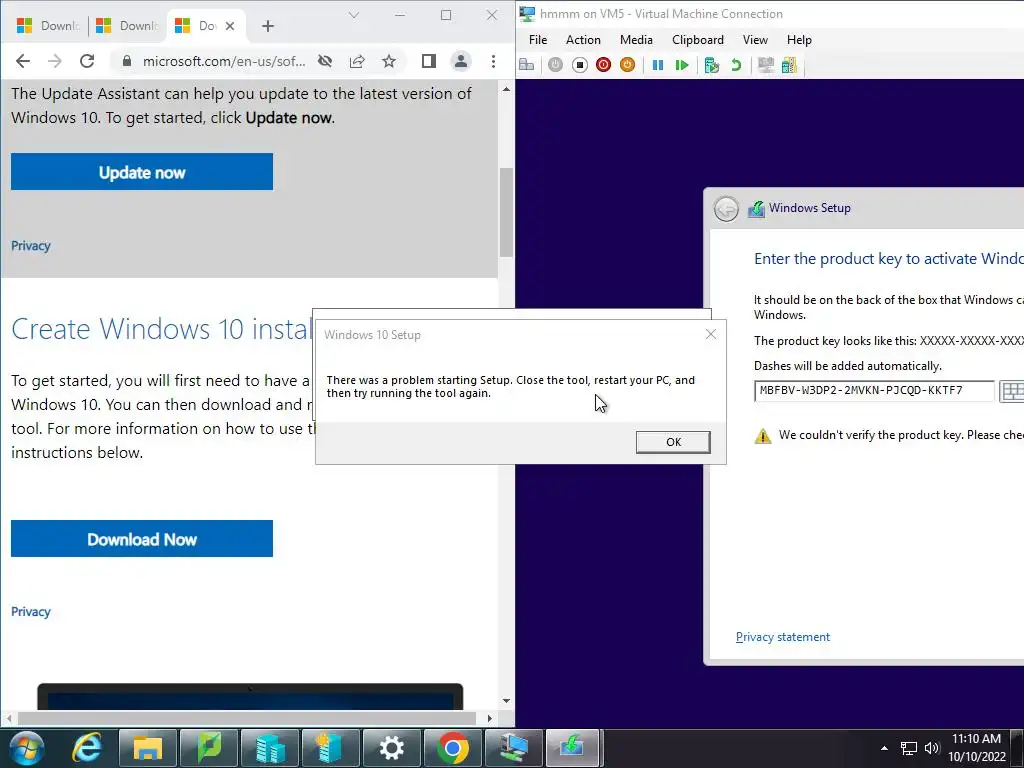This screenshot has width=1024, height=768.
Task: Close the active Chrome tab
Action: click(230, 26)
